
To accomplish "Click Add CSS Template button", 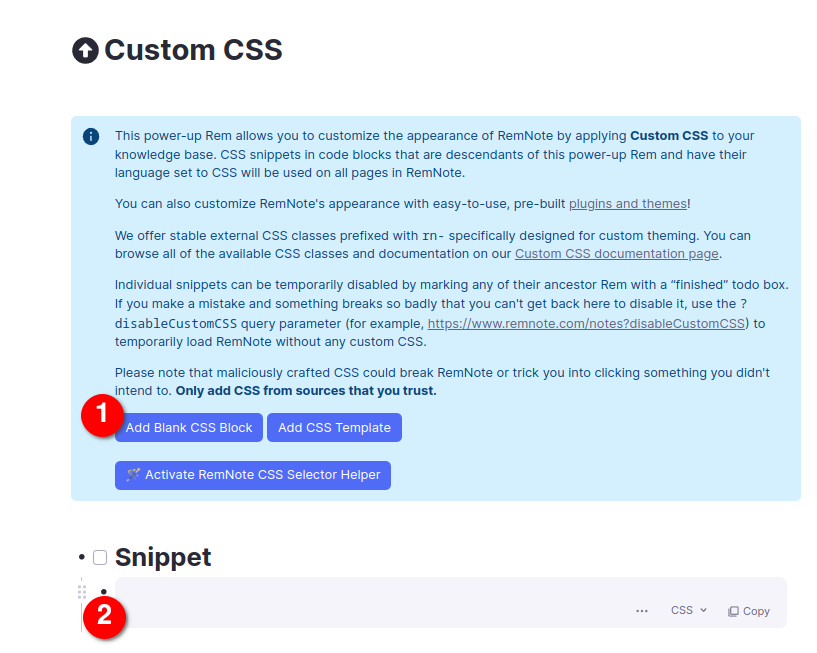I will coord(334,428).
